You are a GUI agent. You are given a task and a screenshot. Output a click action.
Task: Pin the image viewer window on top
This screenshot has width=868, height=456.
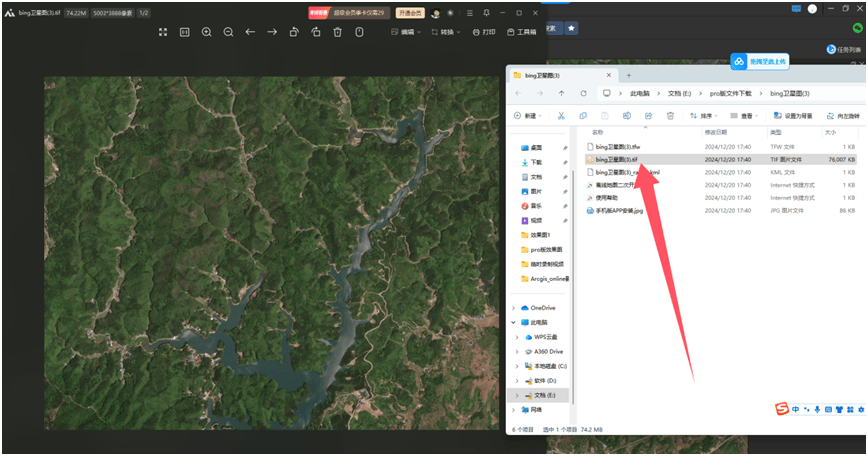[x=486, y=13]
